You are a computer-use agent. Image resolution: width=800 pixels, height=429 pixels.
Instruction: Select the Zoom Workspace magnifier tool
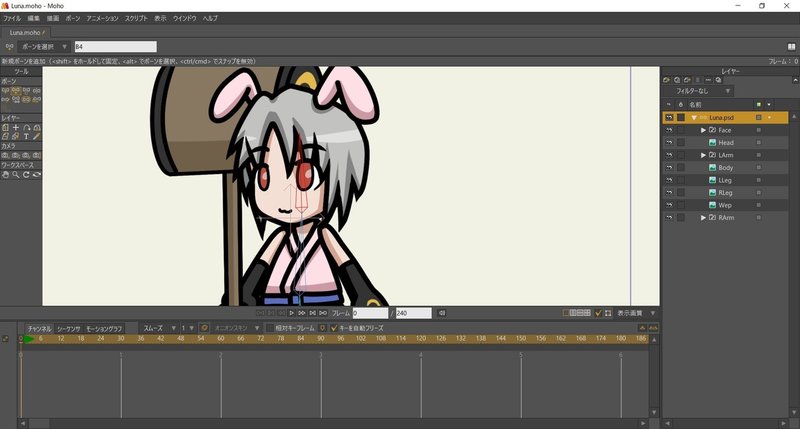[x=16, y=174]
